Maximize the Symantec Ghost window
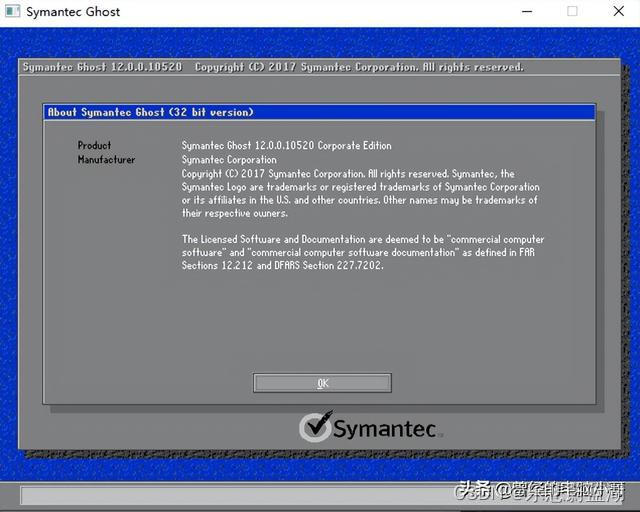The height and width of the screenshot is (512, 640). tap(572, 11)
